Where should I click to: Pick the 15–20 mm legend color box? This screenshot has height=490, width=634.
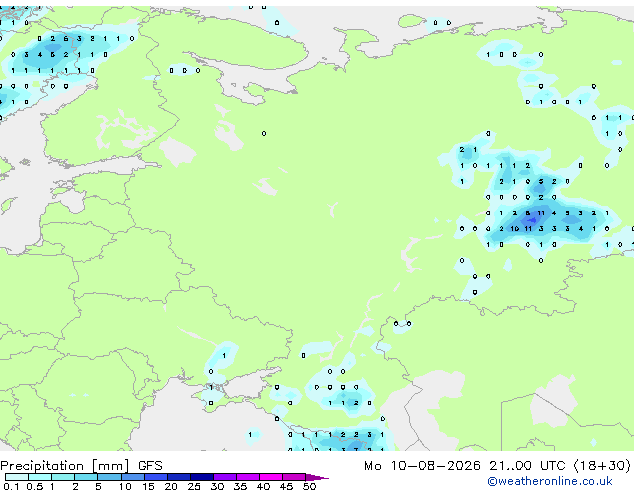[x=156, y=477]
